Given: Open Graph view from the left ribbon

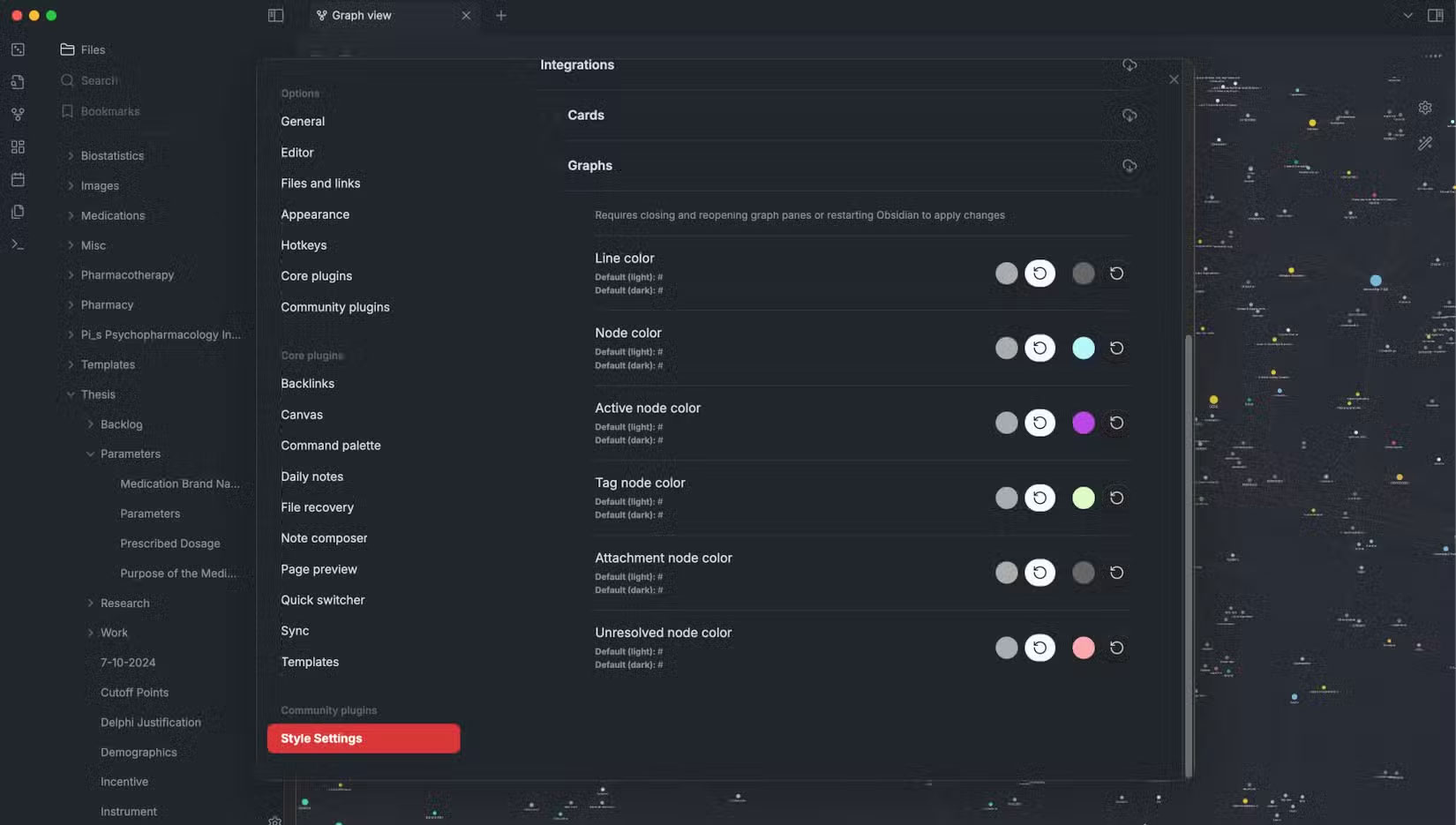Looking at the screenshot, I should (17, 114).
